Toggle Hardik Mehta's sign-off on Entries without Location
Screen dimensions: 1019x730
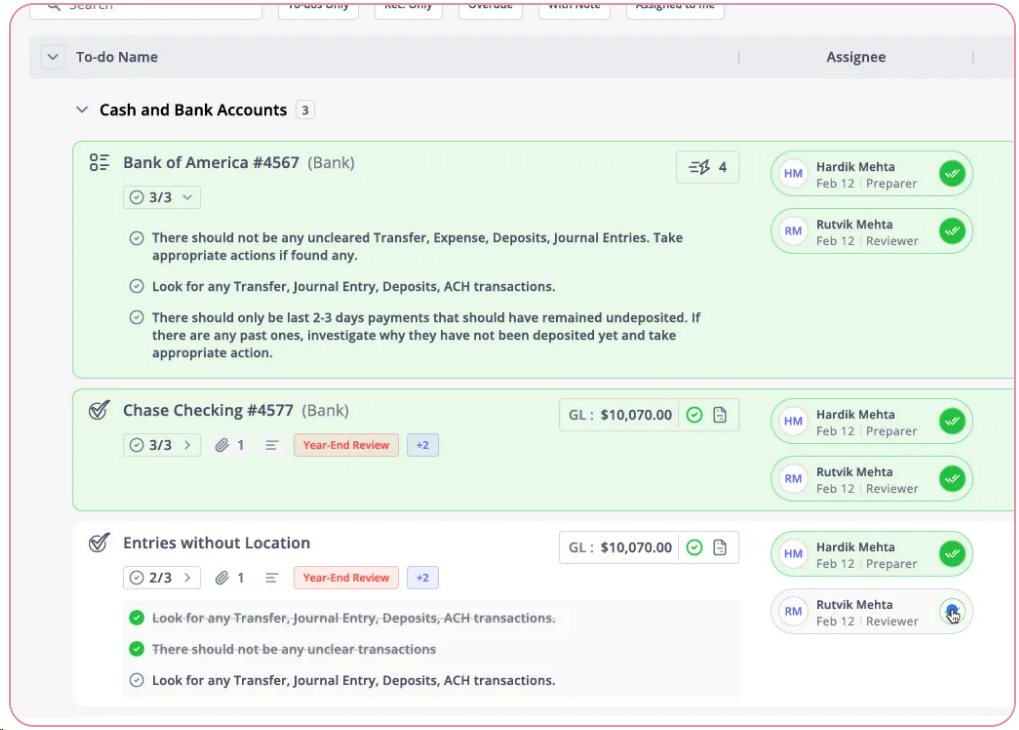click(952, 554)
